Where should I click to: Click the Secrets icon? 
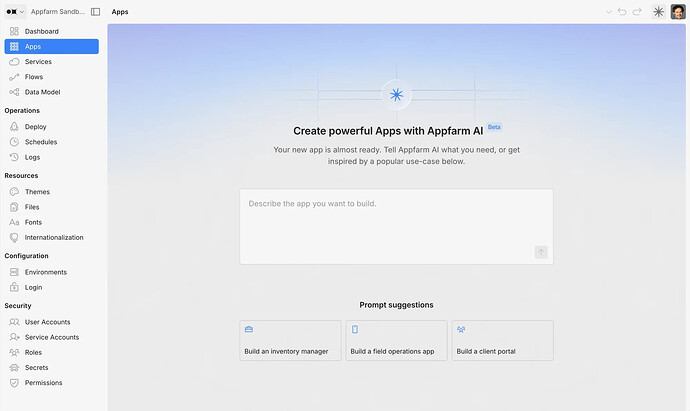14,367
